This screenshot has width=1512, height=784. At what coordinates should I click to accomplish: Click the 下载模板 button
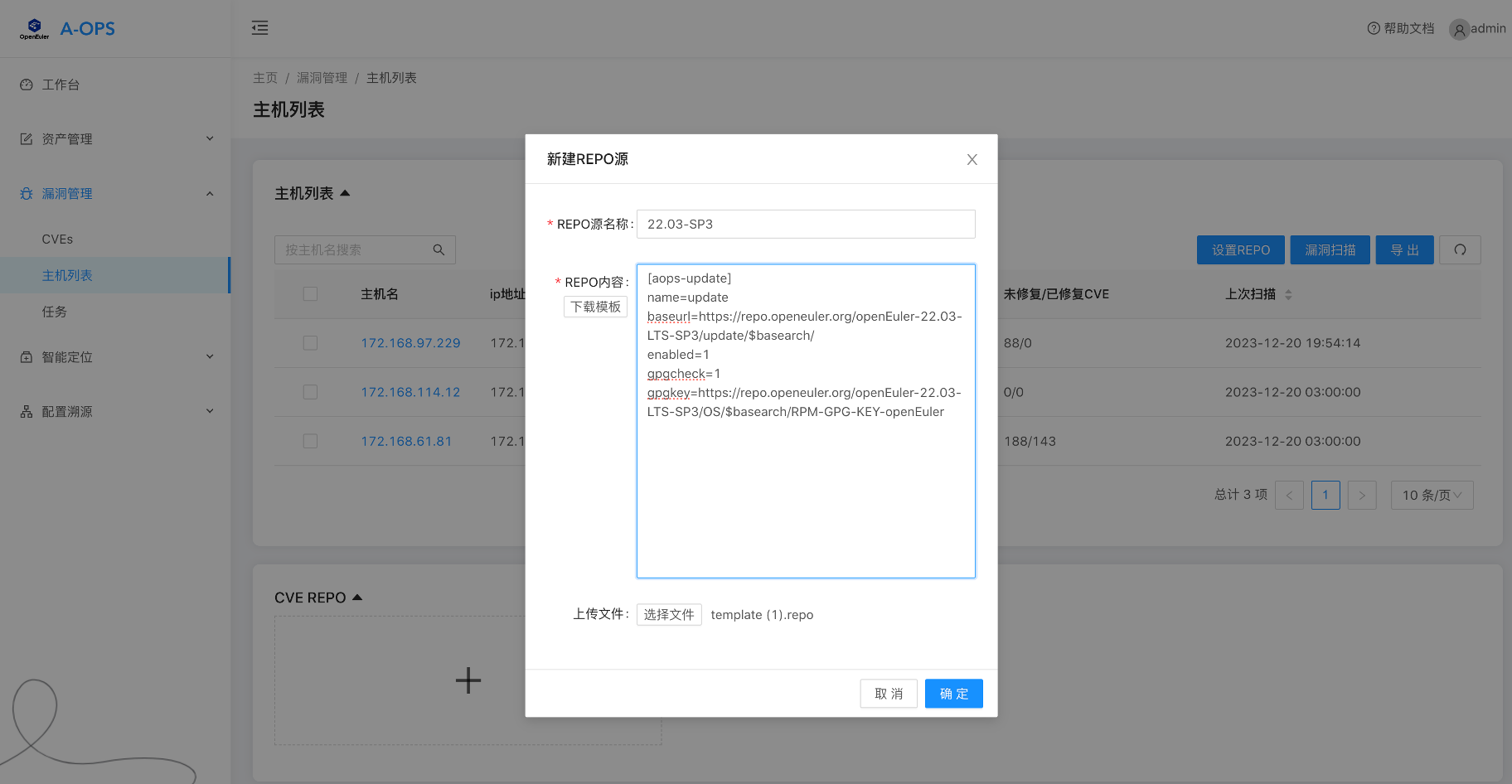coord(595,307)
